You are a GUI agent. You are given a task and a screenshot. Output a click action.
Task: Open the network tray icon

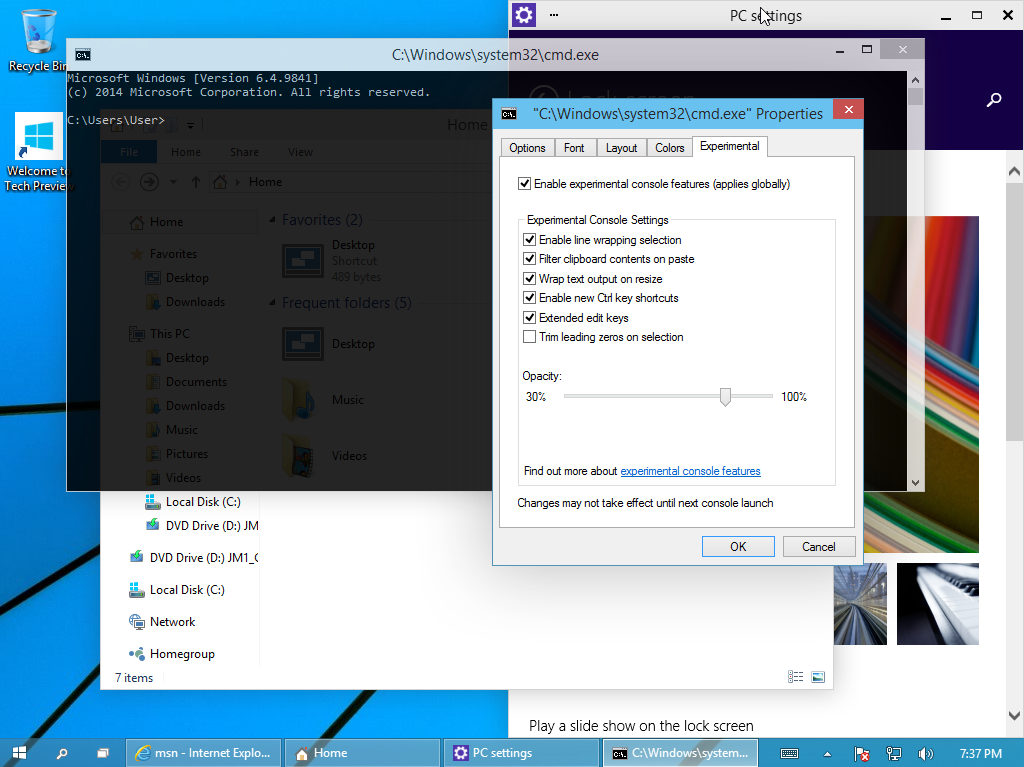[893, 753]
